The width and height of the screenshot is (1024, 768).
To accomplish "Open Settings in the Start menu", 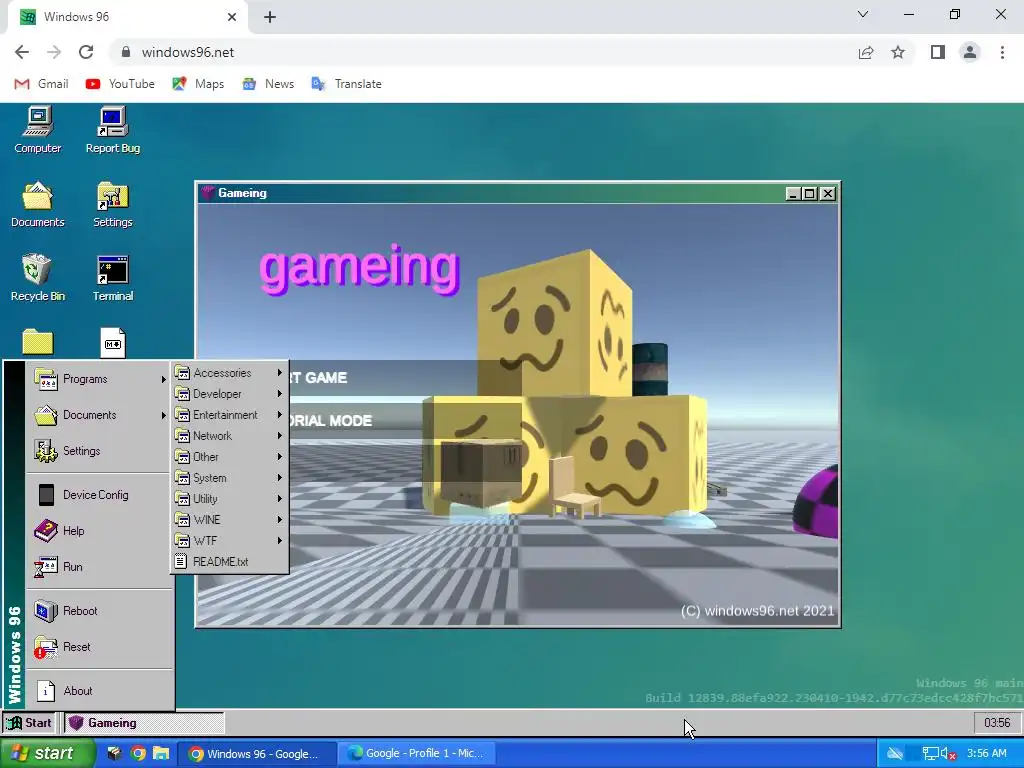I will click(99, 451).
